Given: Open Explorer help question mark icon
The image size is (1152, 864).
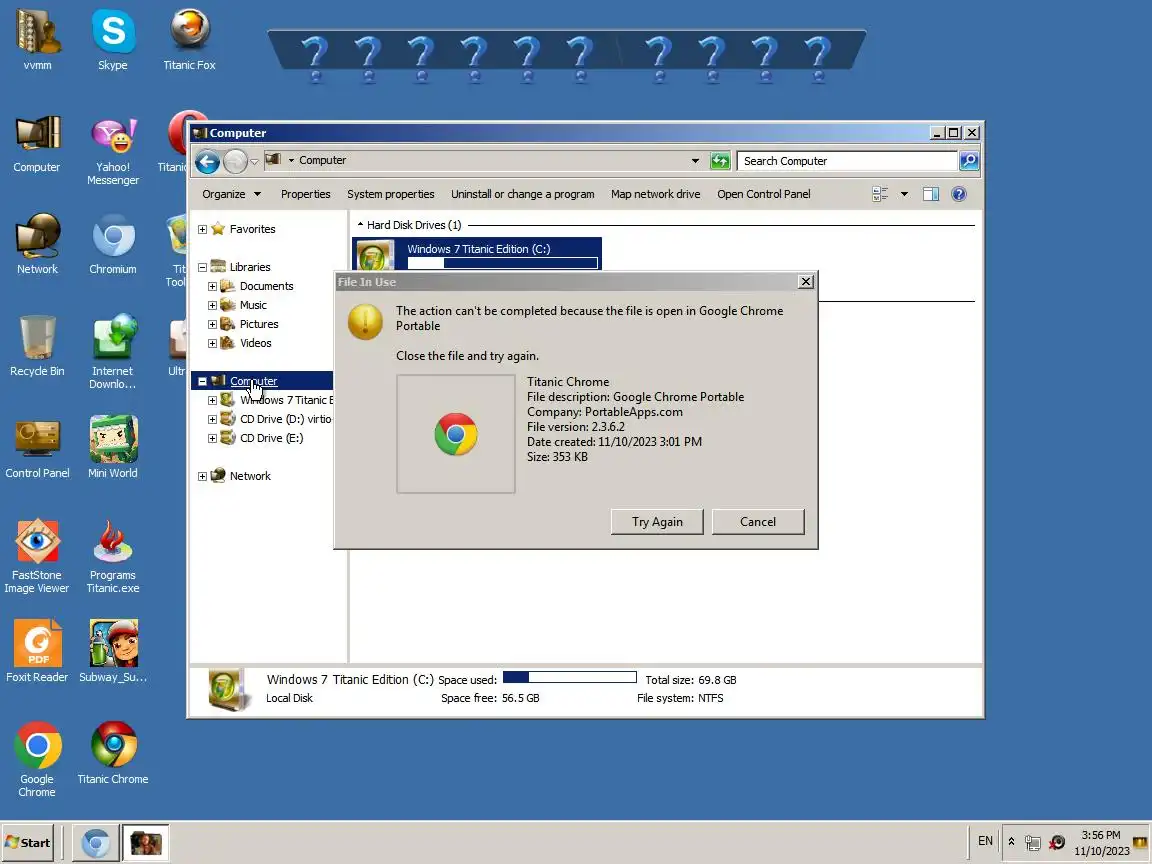Looking at the screenshot, I should pyautogui.click(x=959, y=194).
